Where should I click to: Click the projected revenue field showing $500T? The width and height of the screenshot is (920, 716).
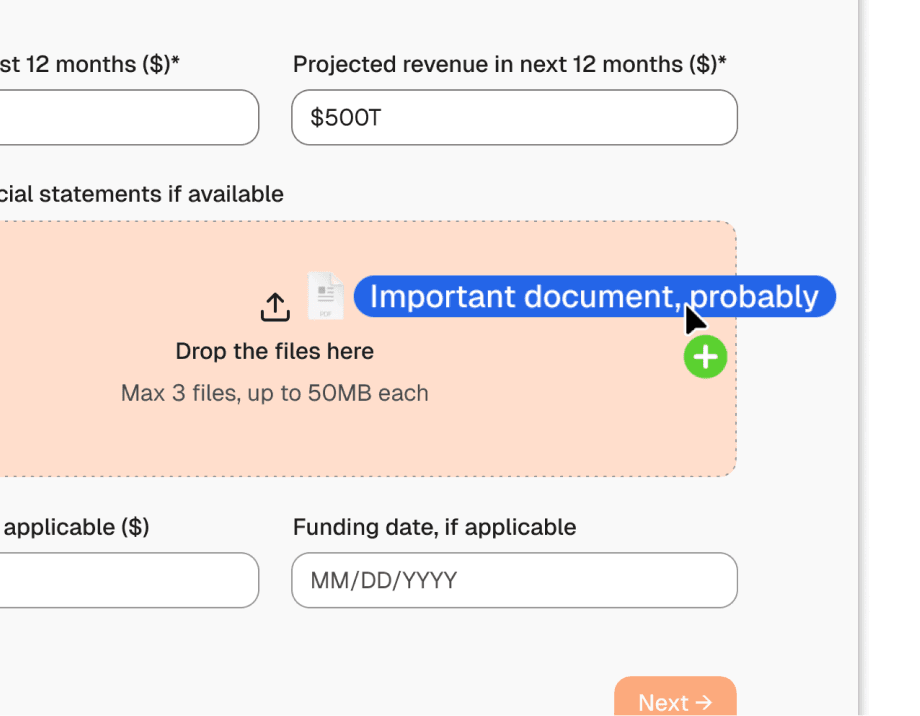pyautogui.click(x=514, y=117)
